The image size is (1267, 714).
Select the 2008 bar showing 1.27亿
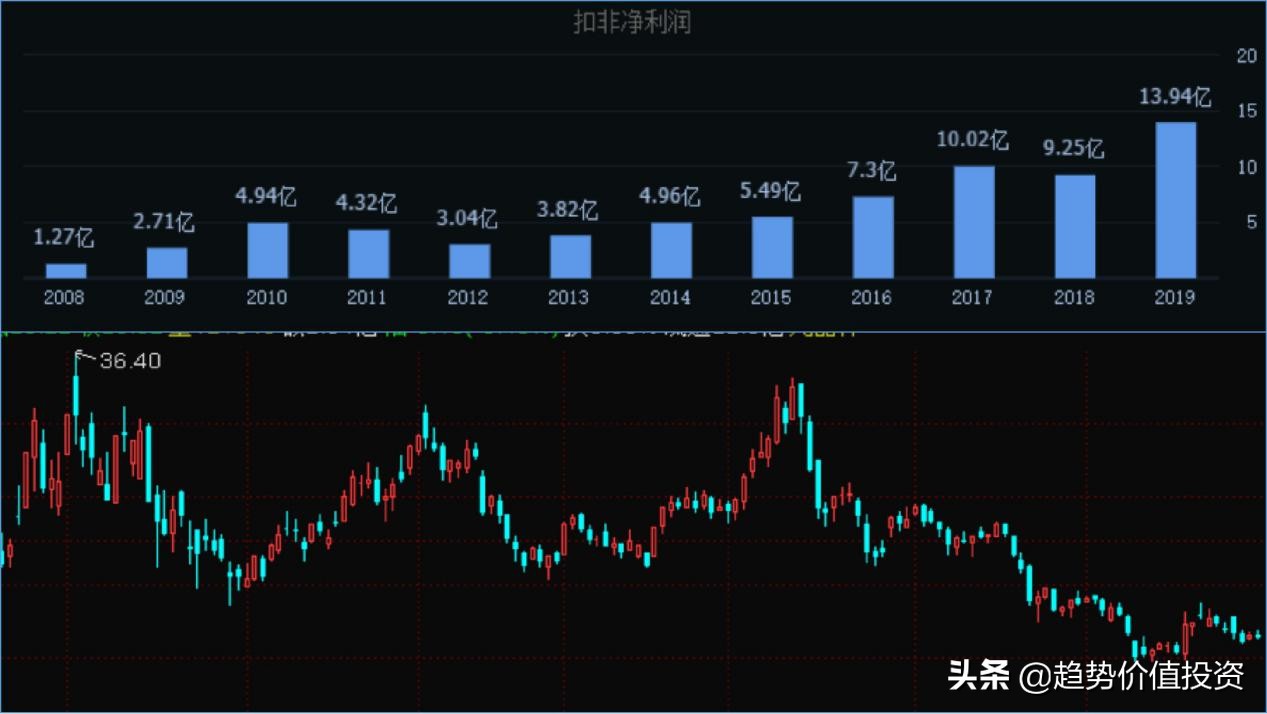[x=65, y=269]
